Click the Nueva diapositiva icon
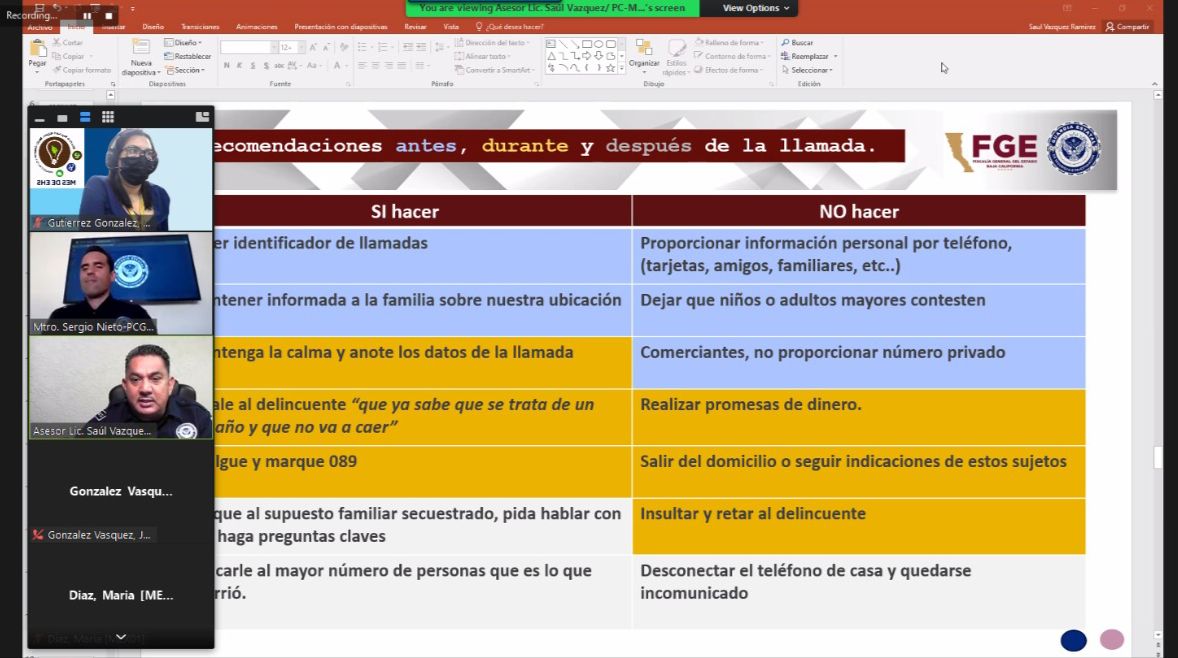1178x658 pixels. 141,52
